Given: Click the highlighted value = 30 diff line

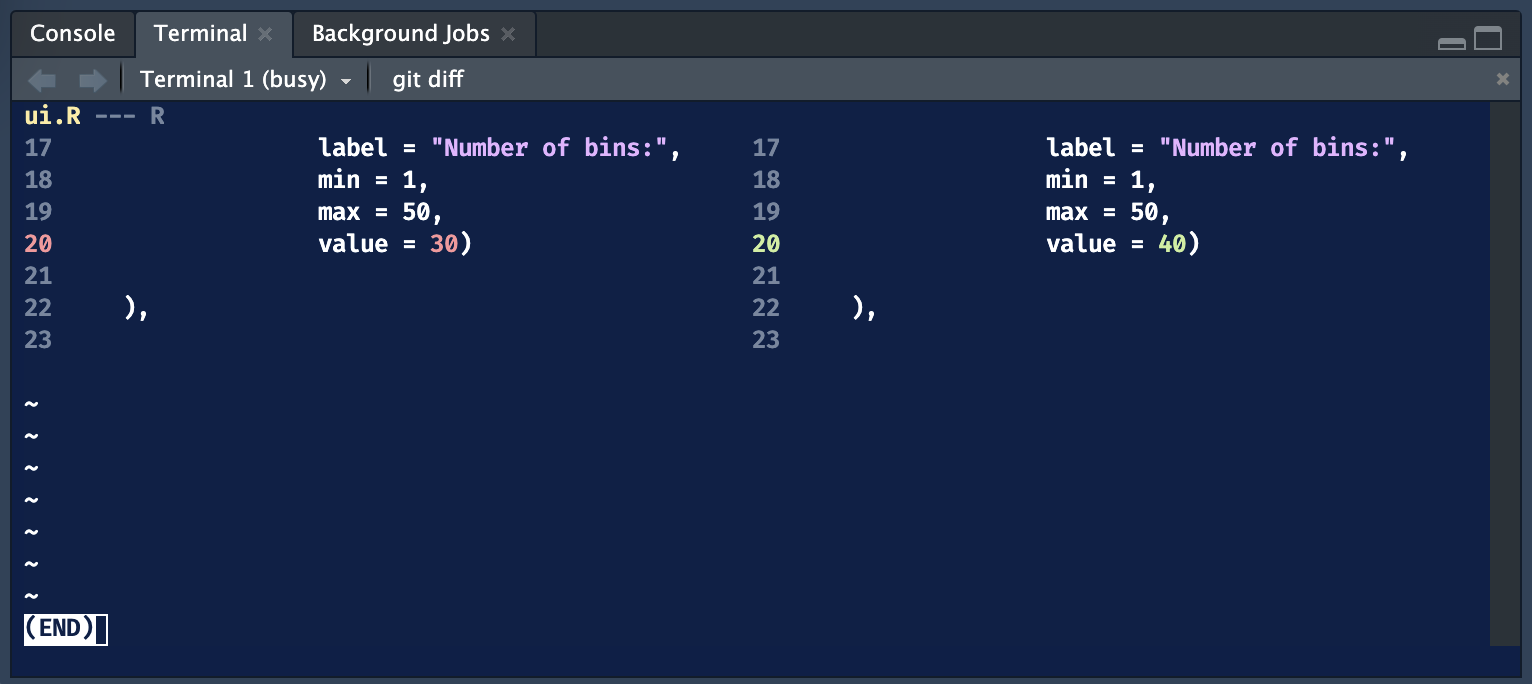Looking at the screenshot, I should 393,243.
